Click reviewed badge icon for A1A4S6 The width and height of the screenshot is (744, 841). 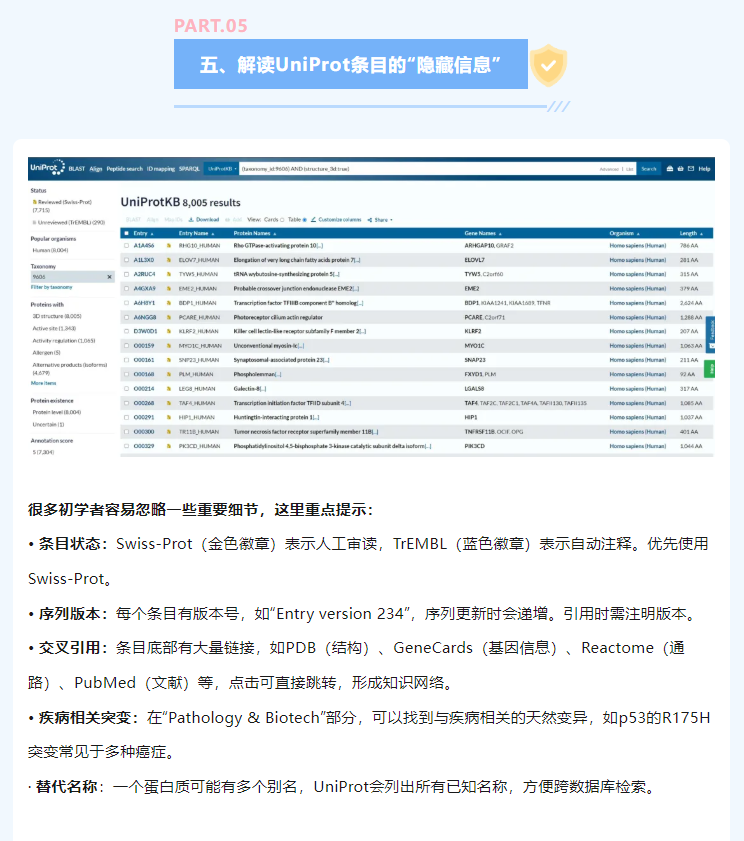(168, 246)
